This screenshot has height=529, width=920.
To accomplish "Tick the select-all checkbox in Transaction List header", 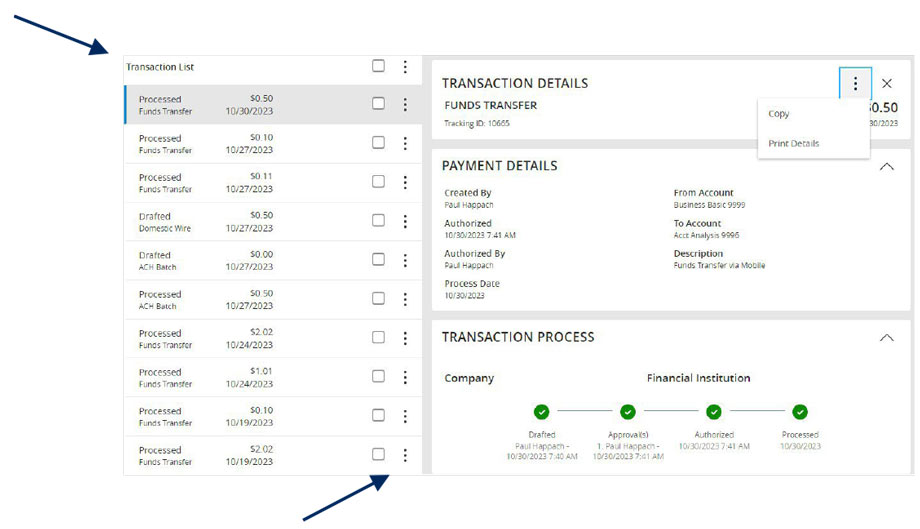I will point(378,66).
